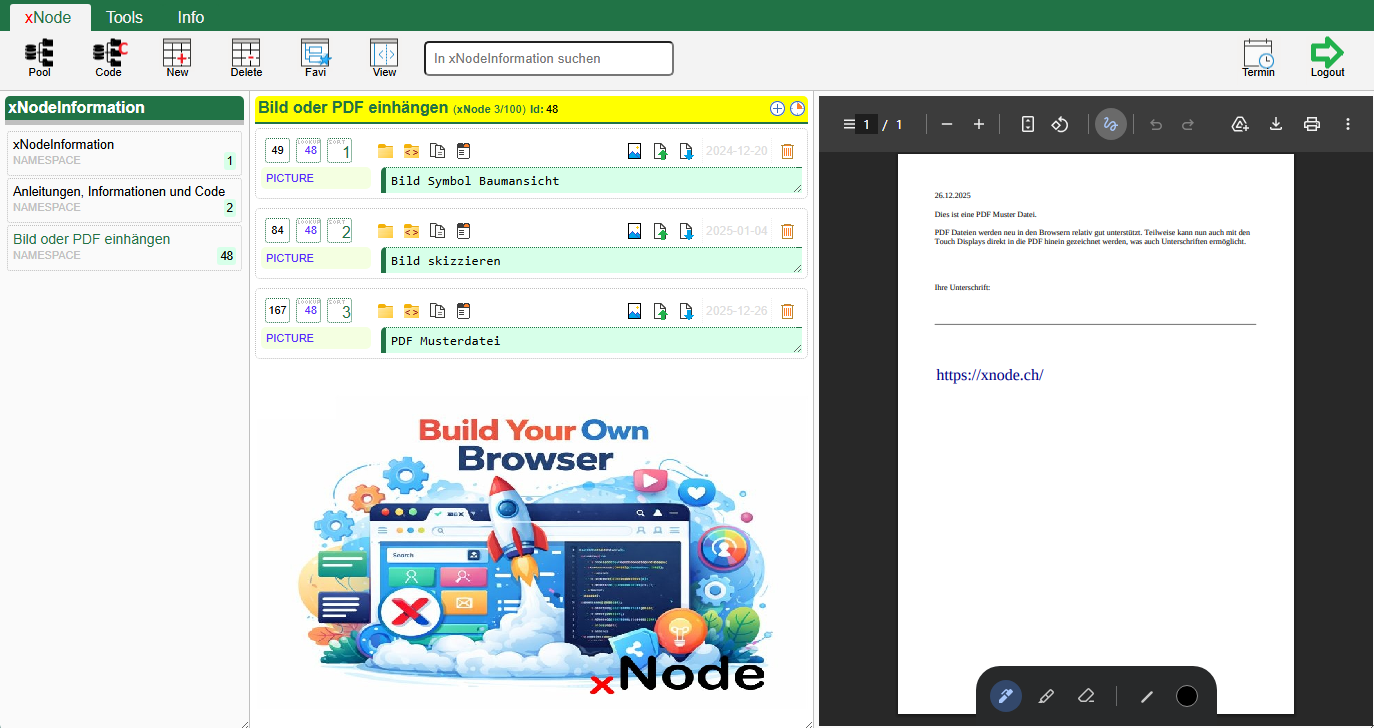Viewport: 1374px width, 728px height.
Task: Copy the Bild skizzieren entry
Action: tap(437, 230)
